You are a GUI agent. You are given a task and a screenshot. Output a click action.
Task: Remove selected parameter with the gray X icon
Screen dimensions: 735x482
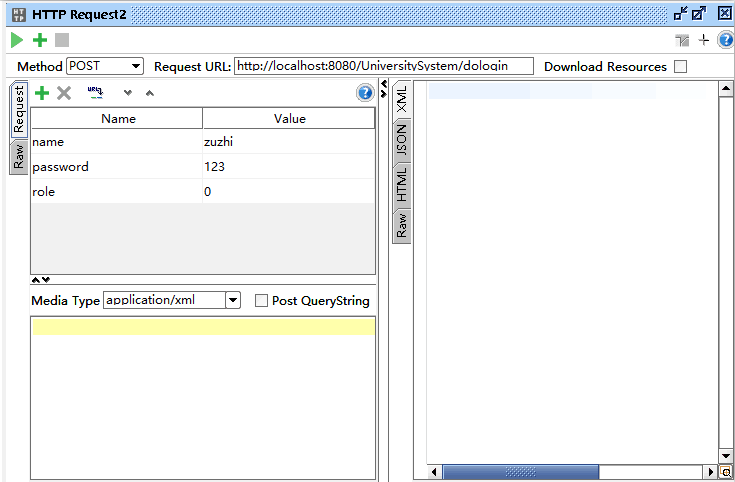[x=64, y=93]
